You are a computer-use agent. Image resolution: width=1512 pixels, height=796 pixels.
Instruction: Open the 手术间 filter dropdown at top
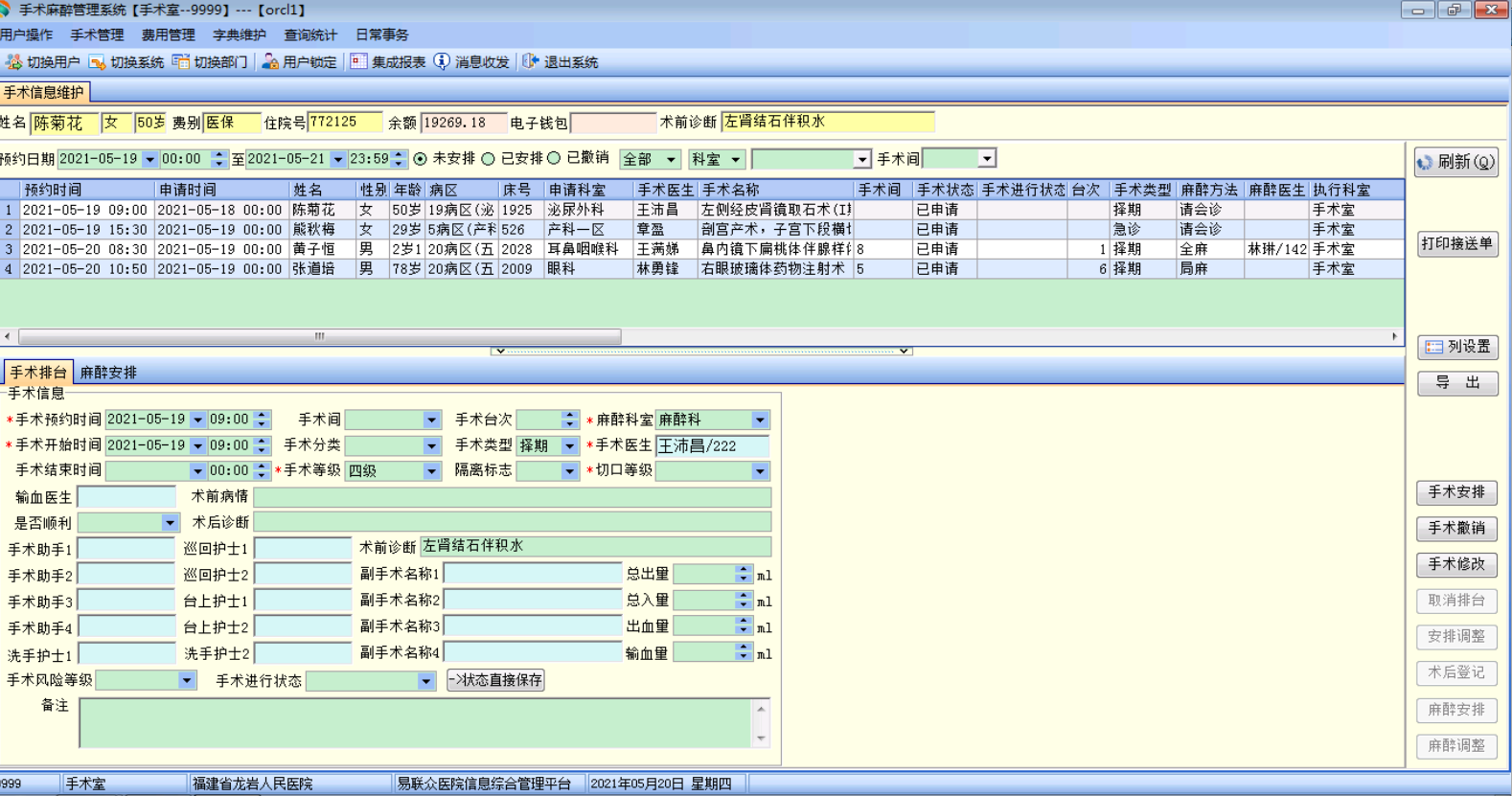987,158
